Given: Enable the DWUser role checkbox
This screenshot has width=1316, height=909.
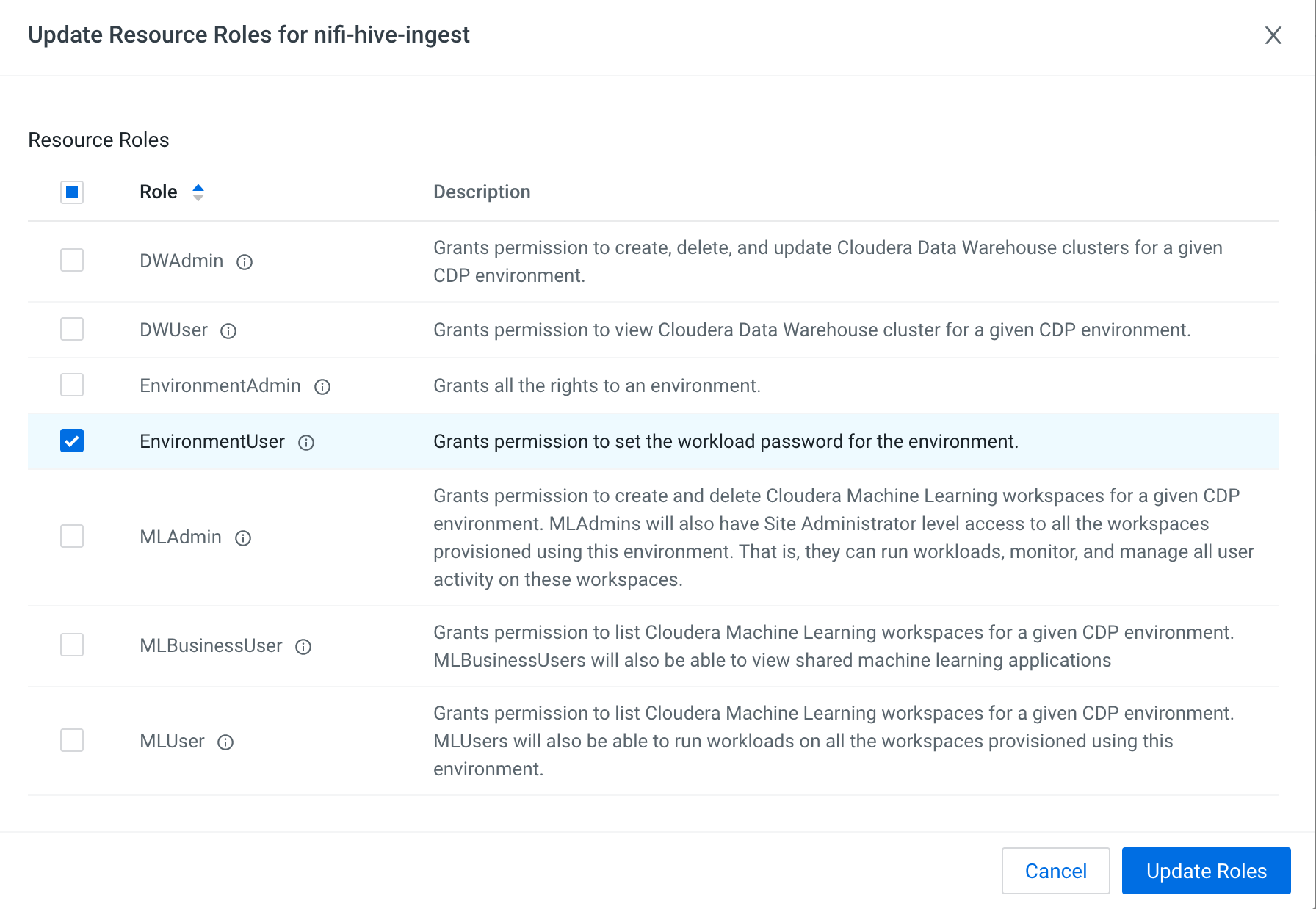Looking at the screenshot, I should tap(72, 329).
